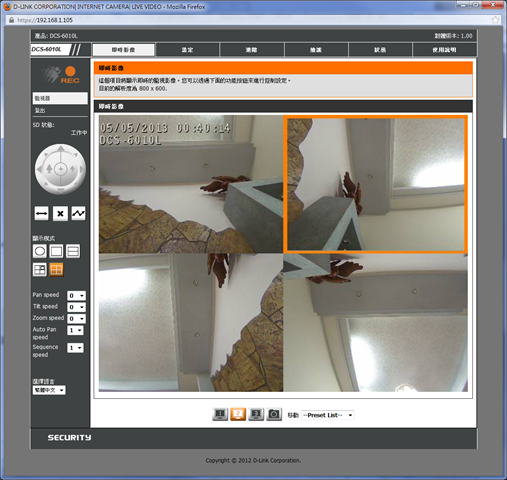Open the language selection dropdown
Screen dimensions: 507x480
pyautogui.click(x=49, y=390)
